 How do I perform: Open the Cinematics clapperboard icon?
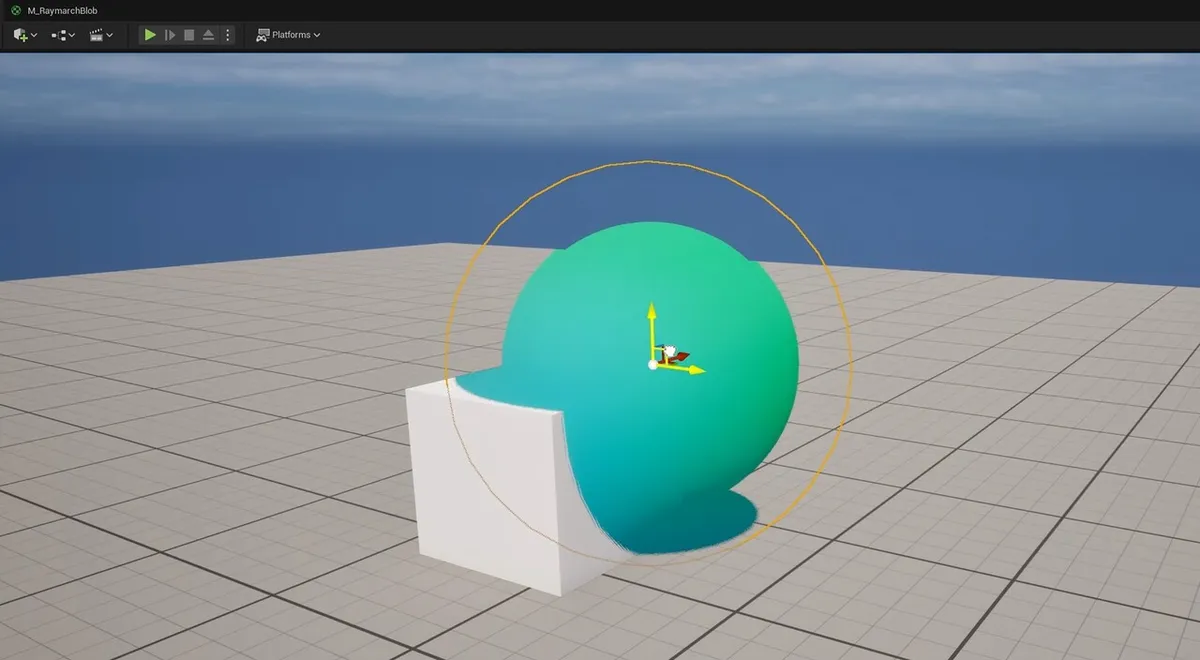96,34
